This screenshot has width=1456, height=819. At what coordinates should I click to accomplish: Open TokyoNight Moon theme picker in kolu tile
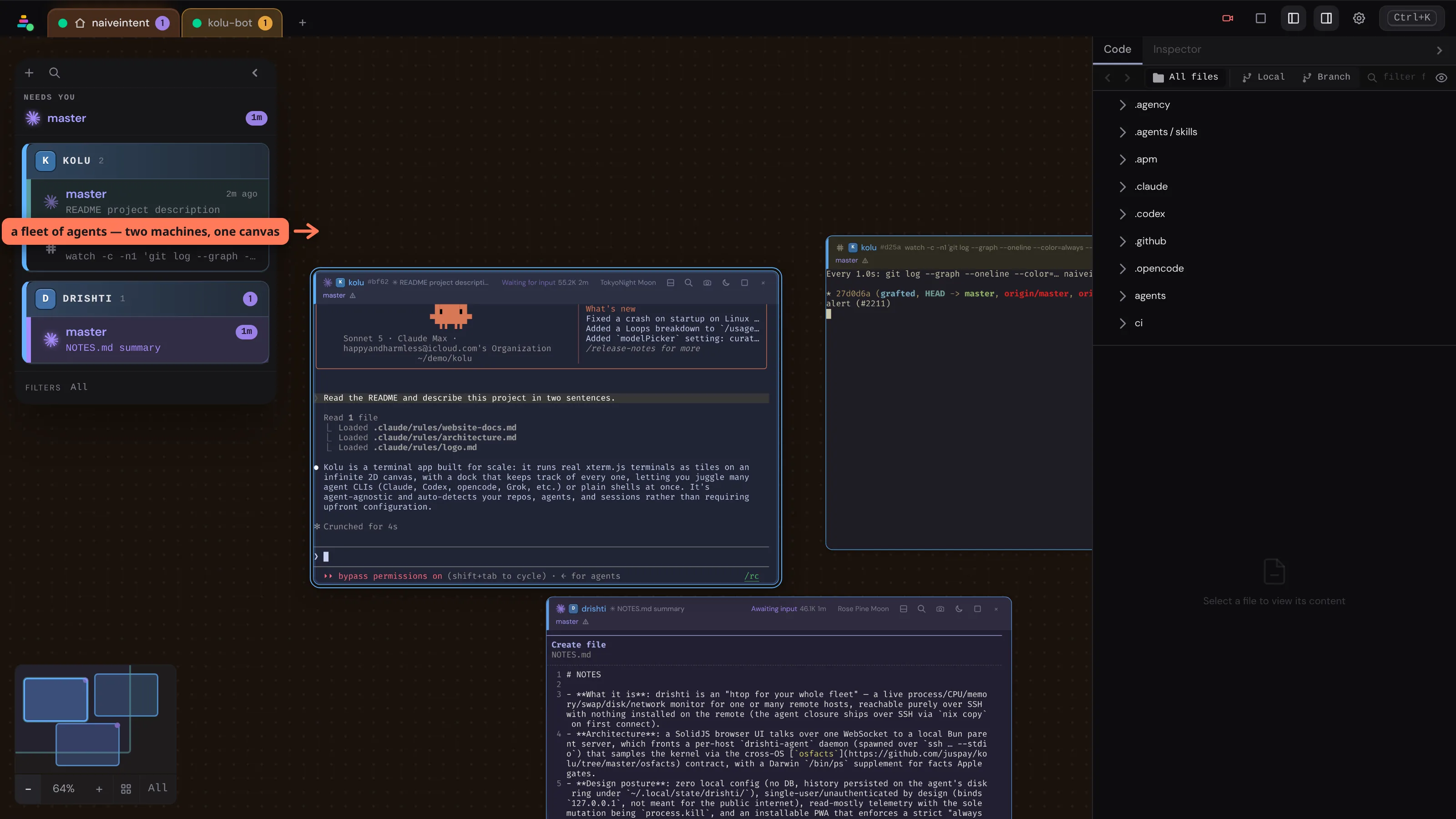point(628,283)
